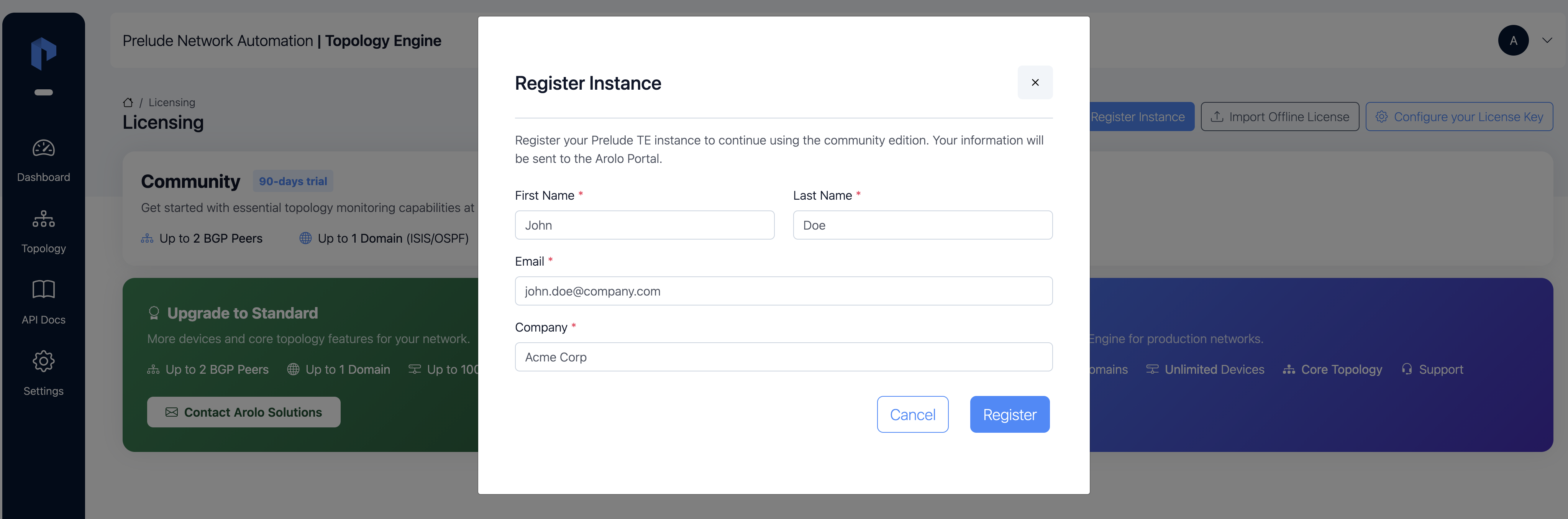Click BGP peers icon in Standard card
Image resolution: width=1568 pixels, height=519 pixels.
tap(153, 369)
